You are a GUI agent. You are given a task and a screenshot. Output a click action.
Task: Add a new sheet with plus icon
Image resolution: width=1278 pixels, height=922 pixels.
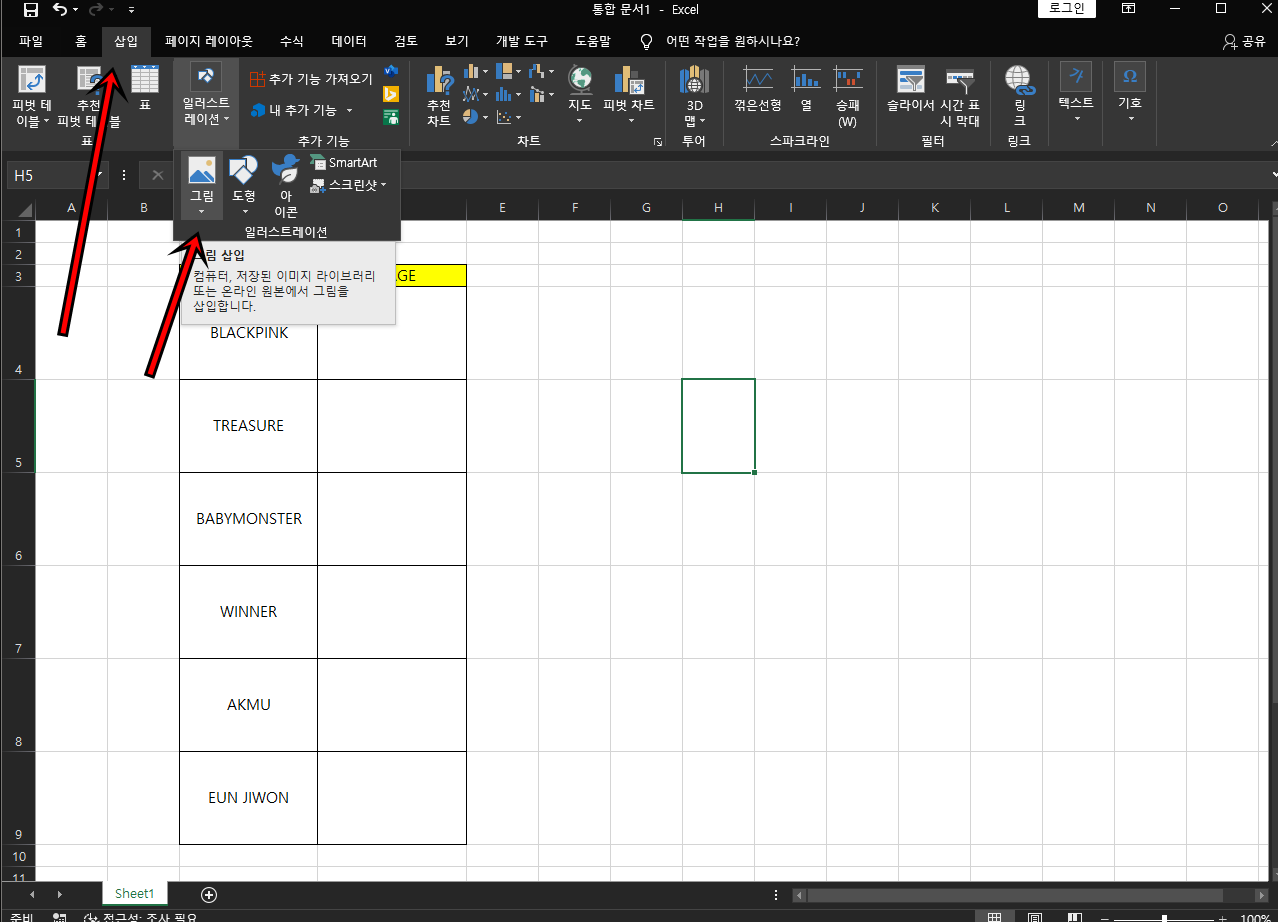[x=209, y=894]
